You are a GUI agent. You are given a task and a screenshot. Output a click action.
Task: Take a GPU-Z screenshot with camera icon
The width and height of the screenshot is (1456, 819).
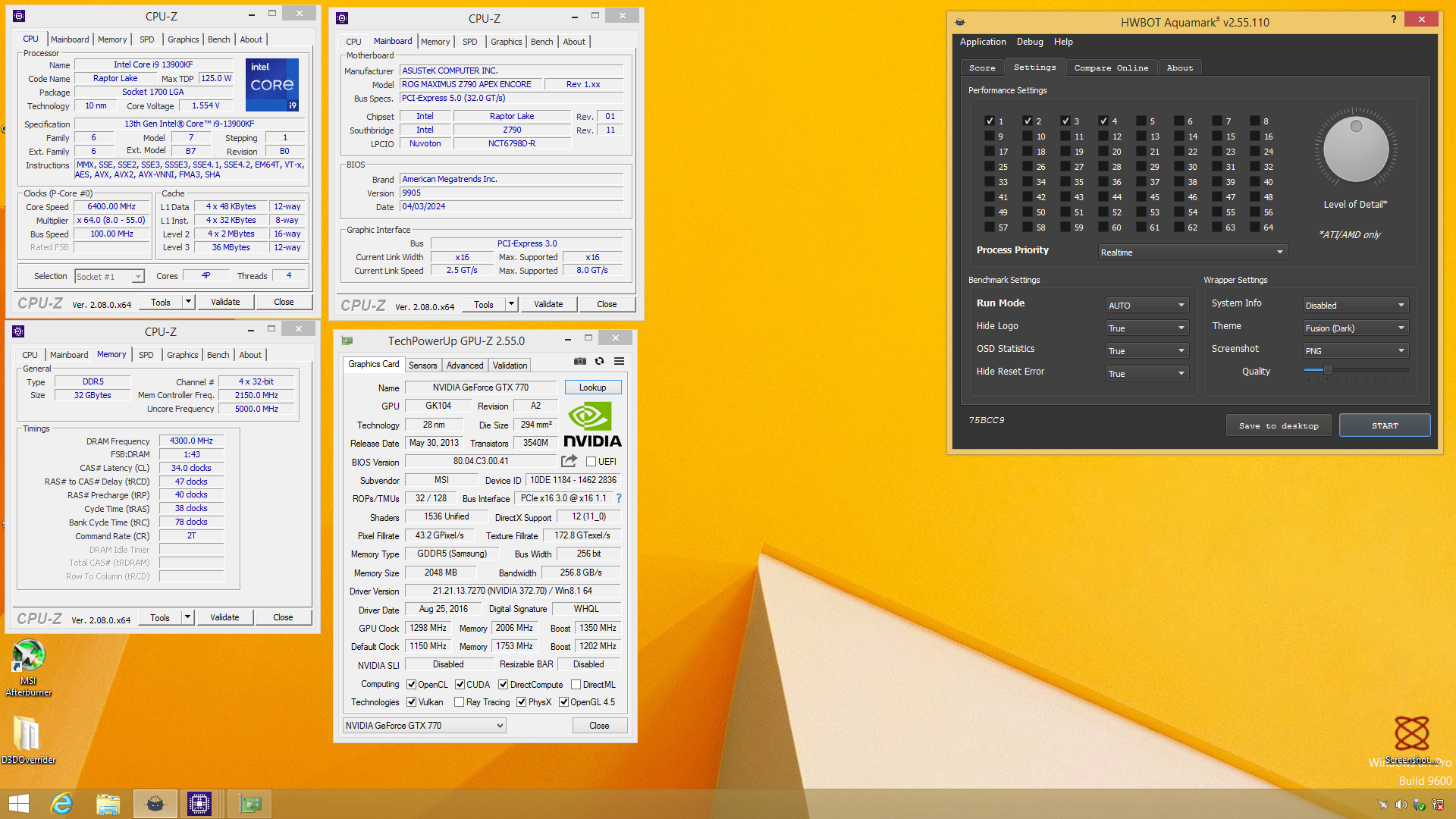point(579,362)
